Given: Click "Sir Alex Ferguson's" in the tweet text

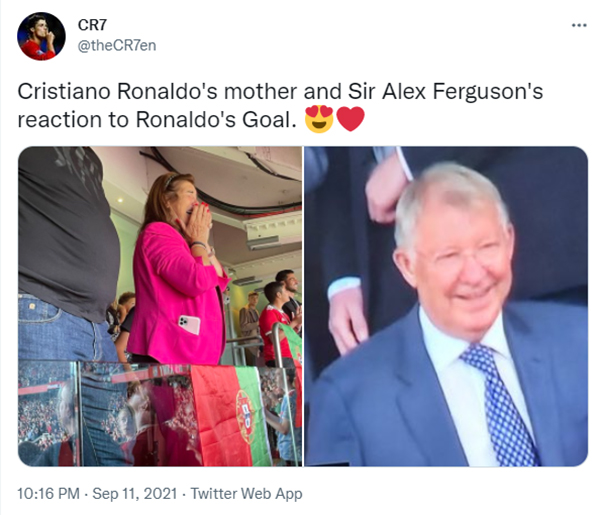Looking at the screenshot, I should 445,92.
